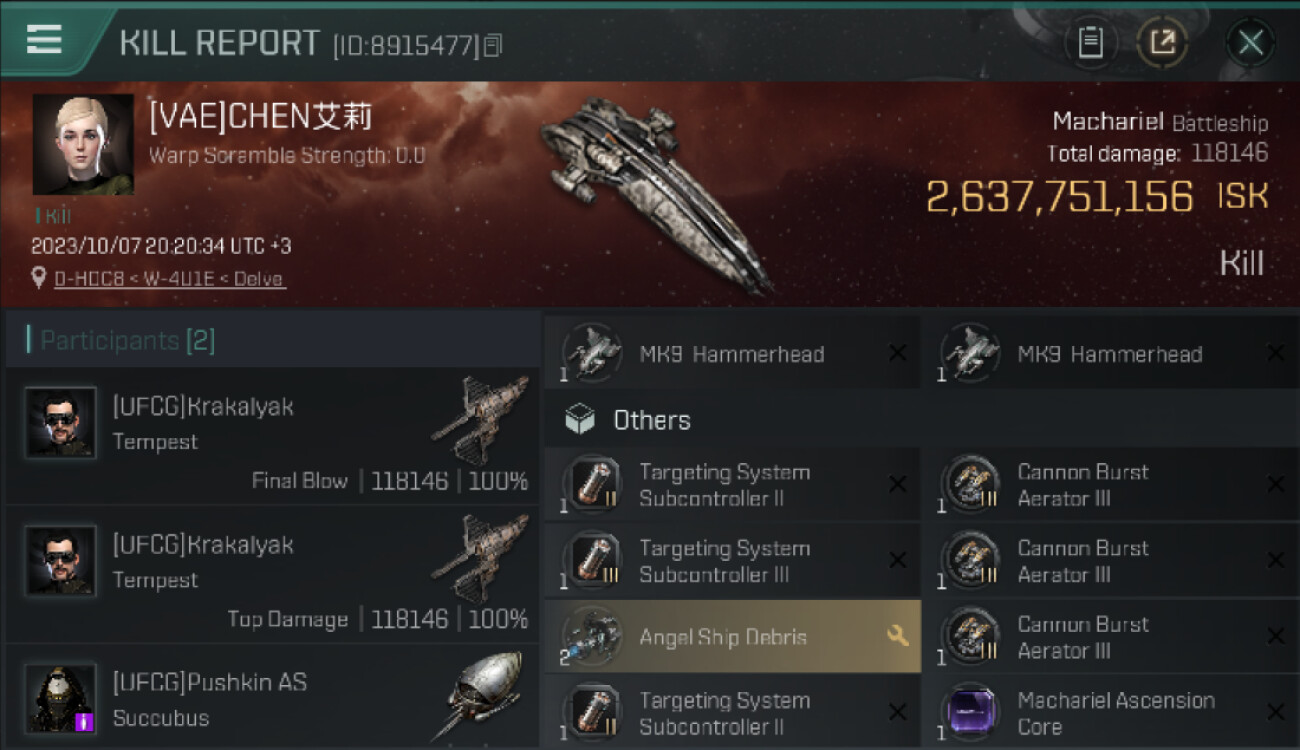This screenshot has width=1300, height=750.
Task: Share the kill report externally
Action: 1162,42
